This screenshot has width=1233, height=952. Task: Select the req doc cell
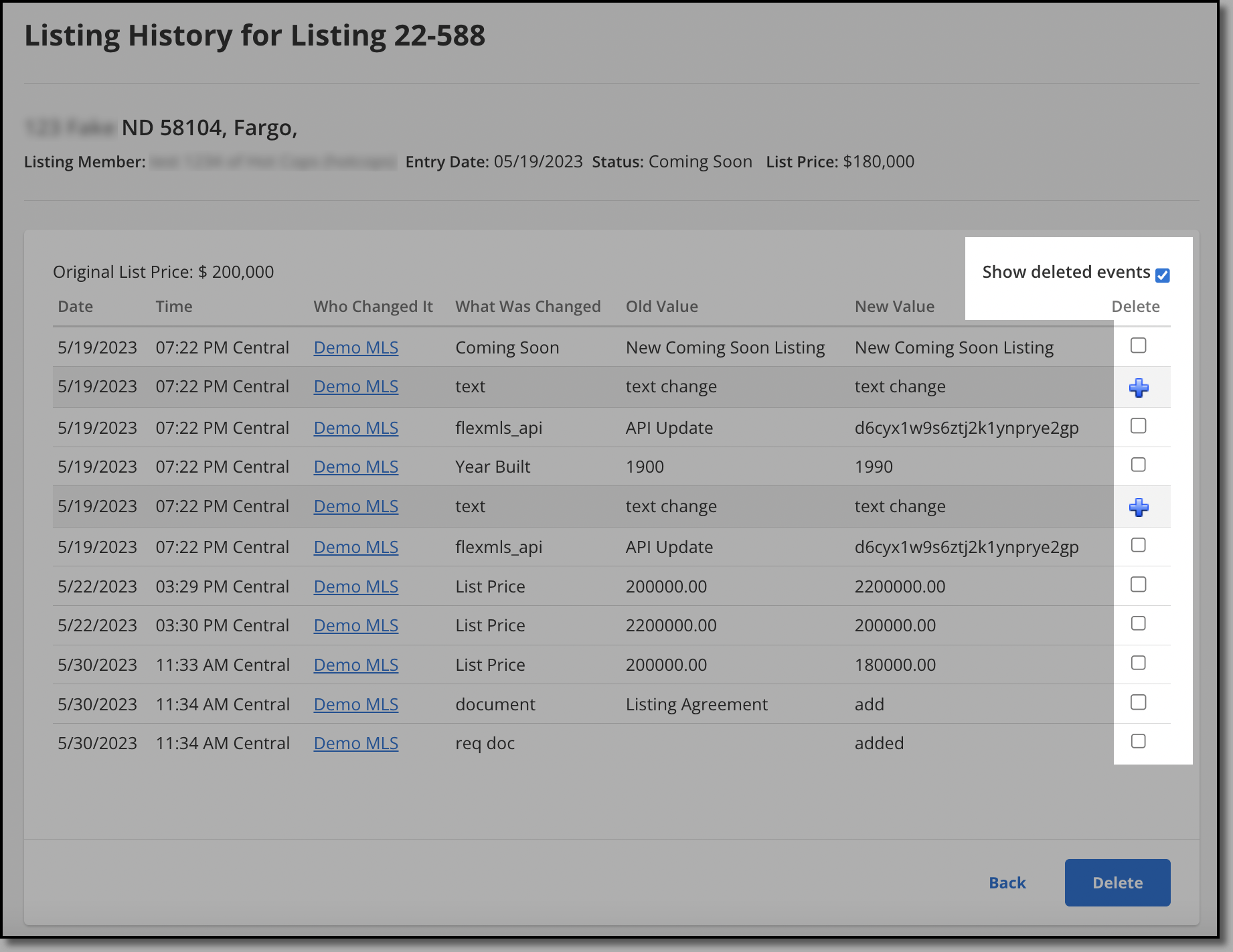[485, 743]
